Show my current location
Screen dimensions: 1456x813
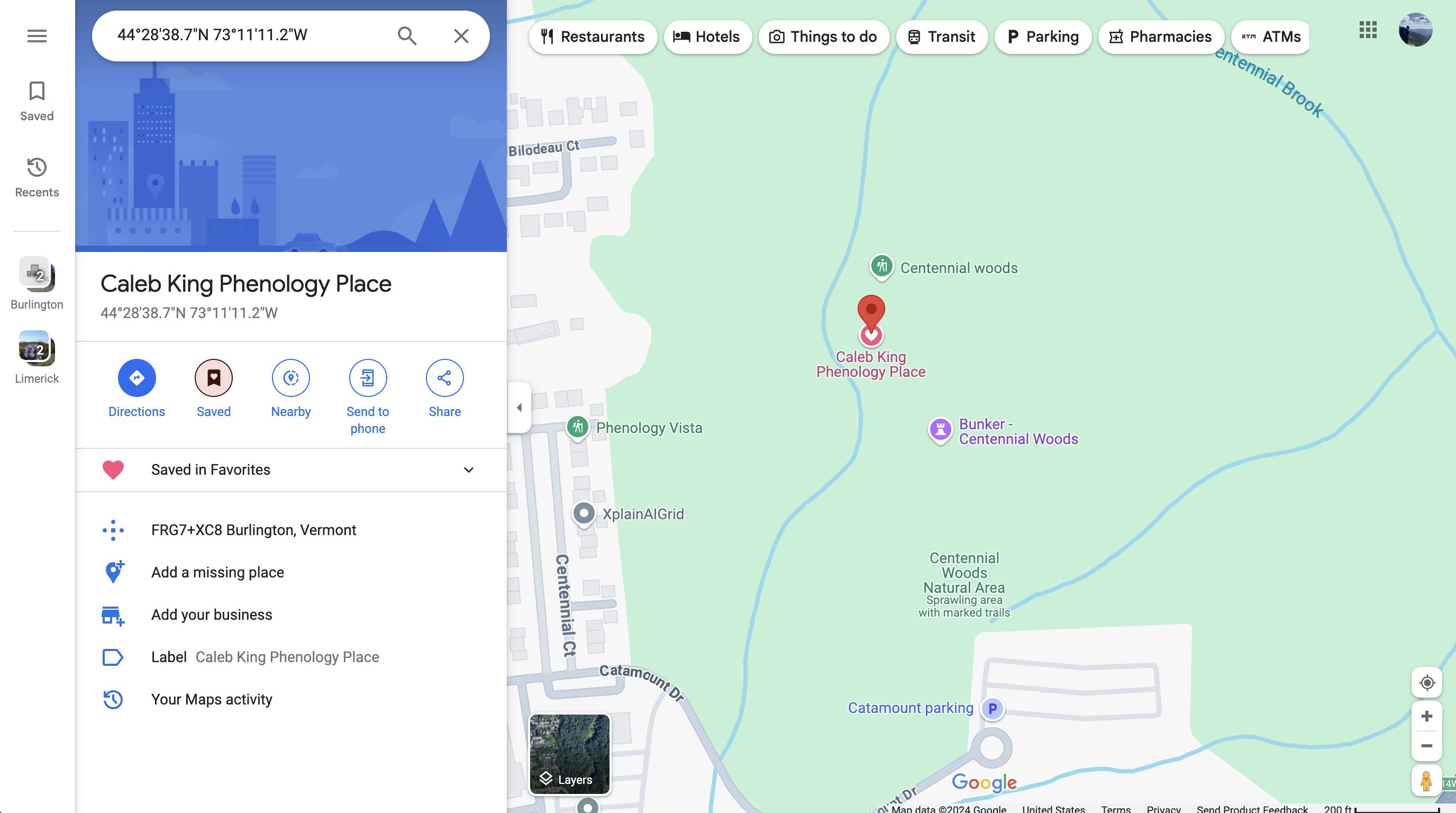click(1426, 682)
